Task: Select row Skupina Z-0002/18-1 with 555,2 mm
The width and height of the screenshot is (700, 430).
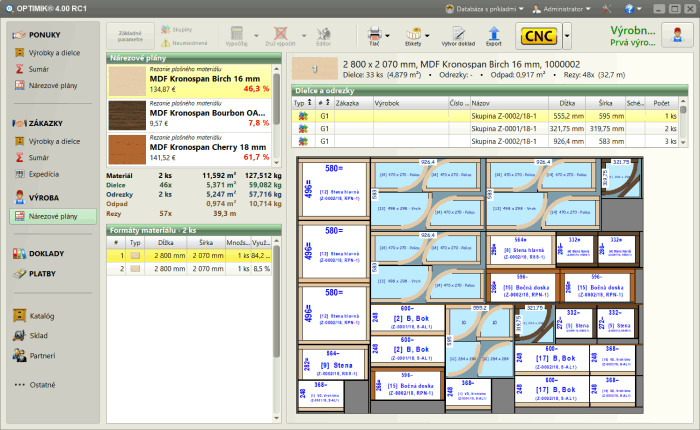Action: [485, 116]
